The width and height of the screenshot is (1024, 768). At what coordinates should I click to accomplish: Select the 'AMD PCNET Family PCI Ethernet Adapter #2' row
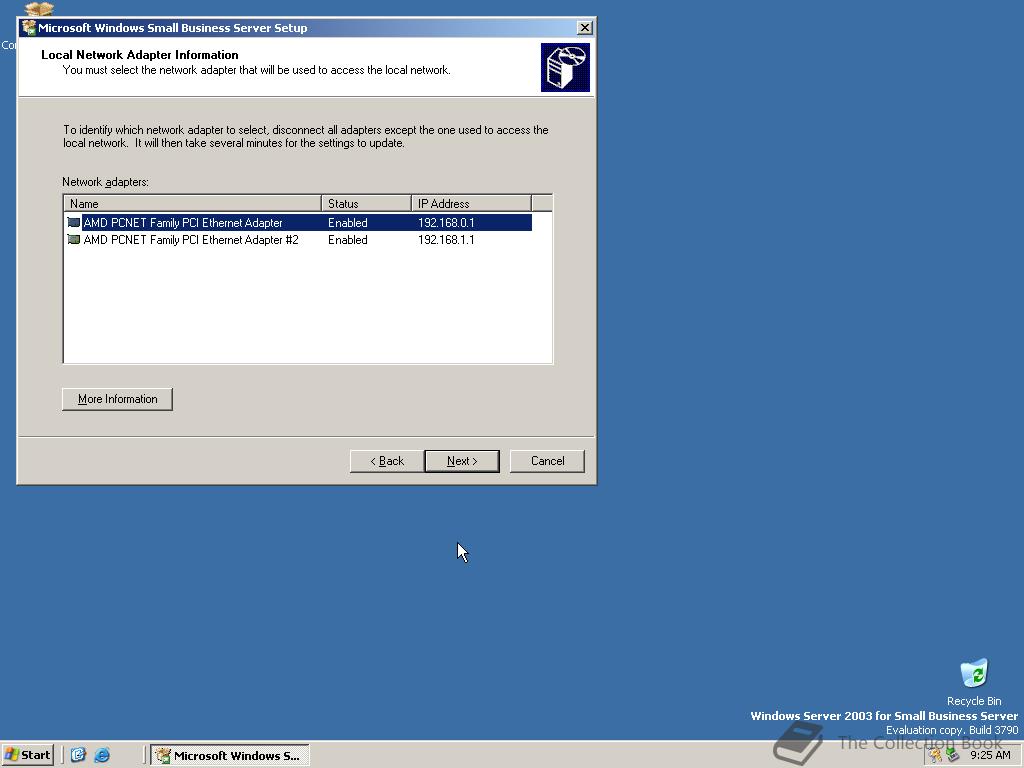(299, 240)
